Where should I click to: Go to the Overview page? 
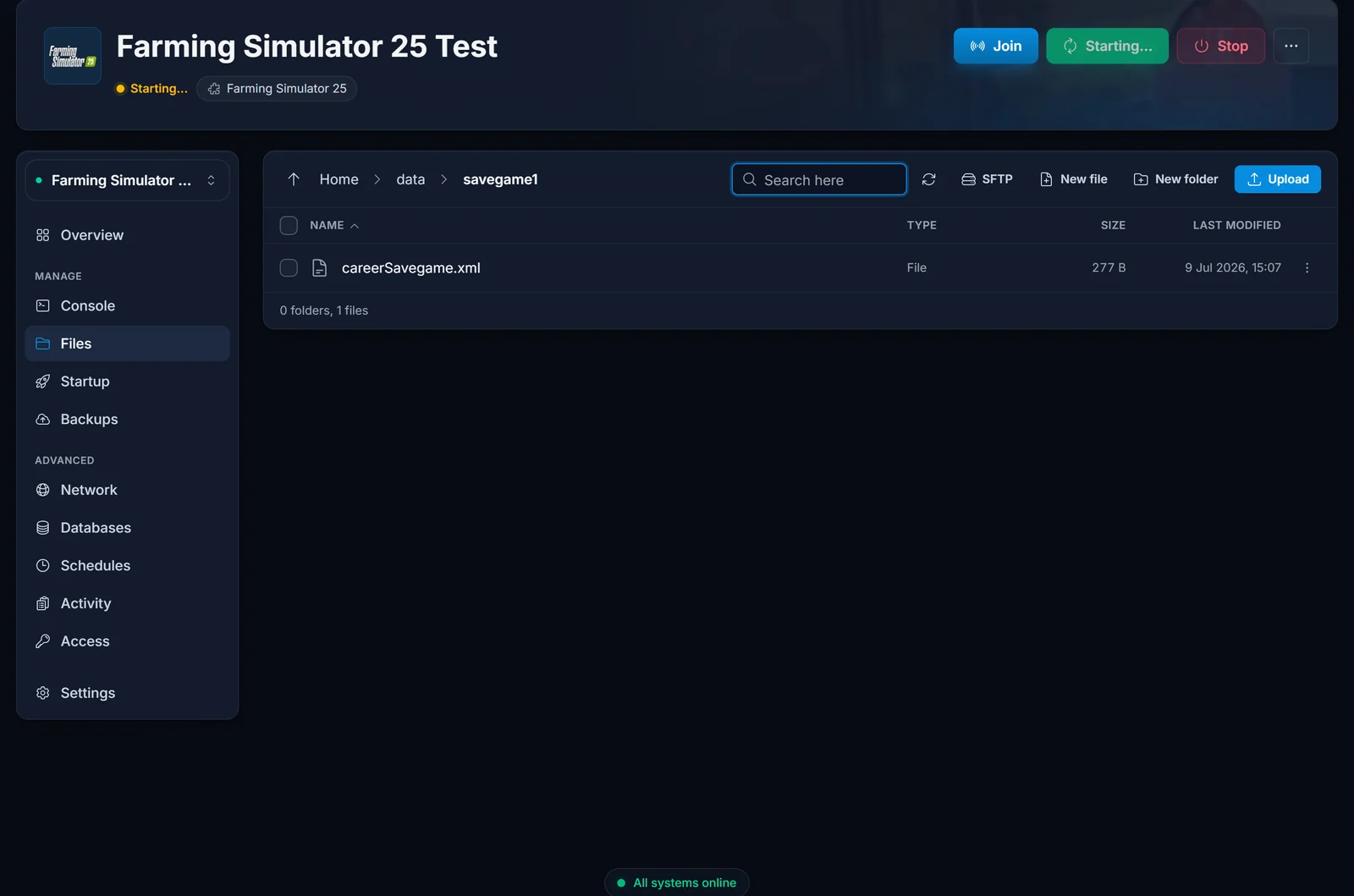click(127, 235)
